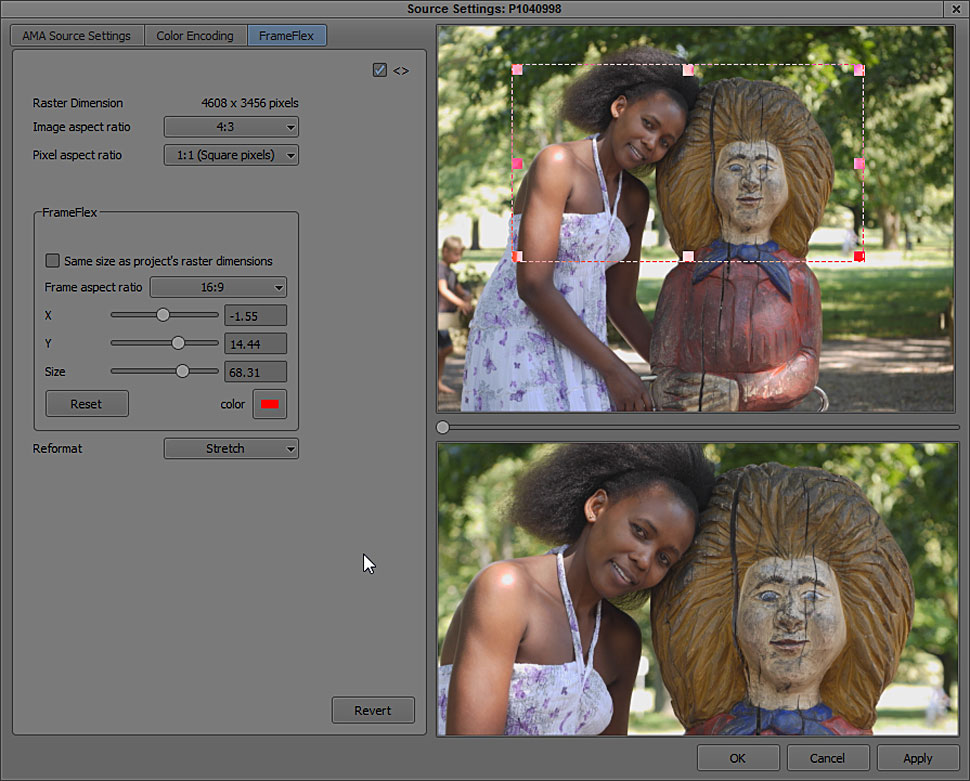The width and height of the screenshot is (970, 781).
Task: Click the top-center handle of the framing box
Action: tap(688, 70)
